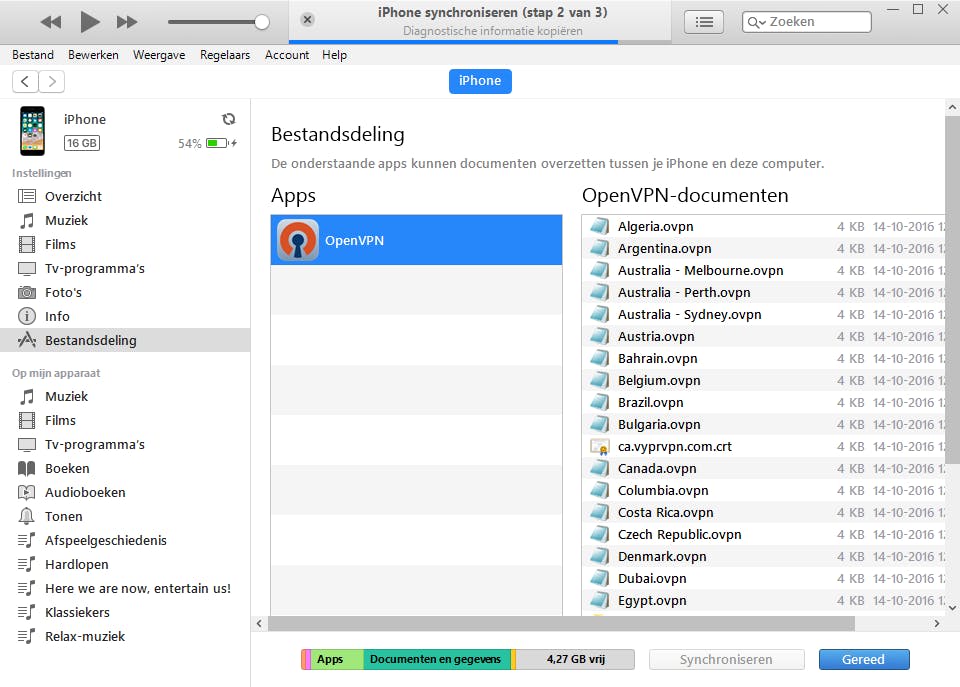This screenshot has height=687, width=960.
Task: Click the Documenten en gegevens storage segment
Action: pyautogui.click(x=437, y=659)
